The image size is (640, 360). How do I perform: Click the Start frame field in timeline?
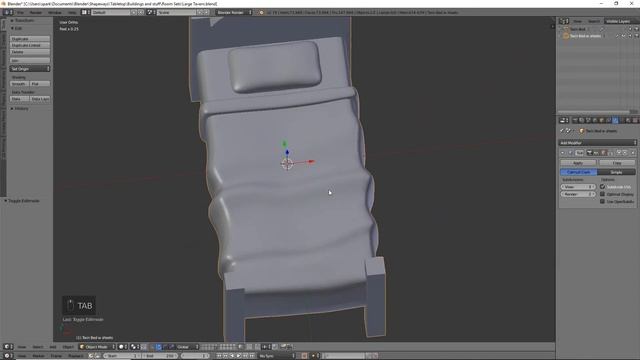coord(121,356)
